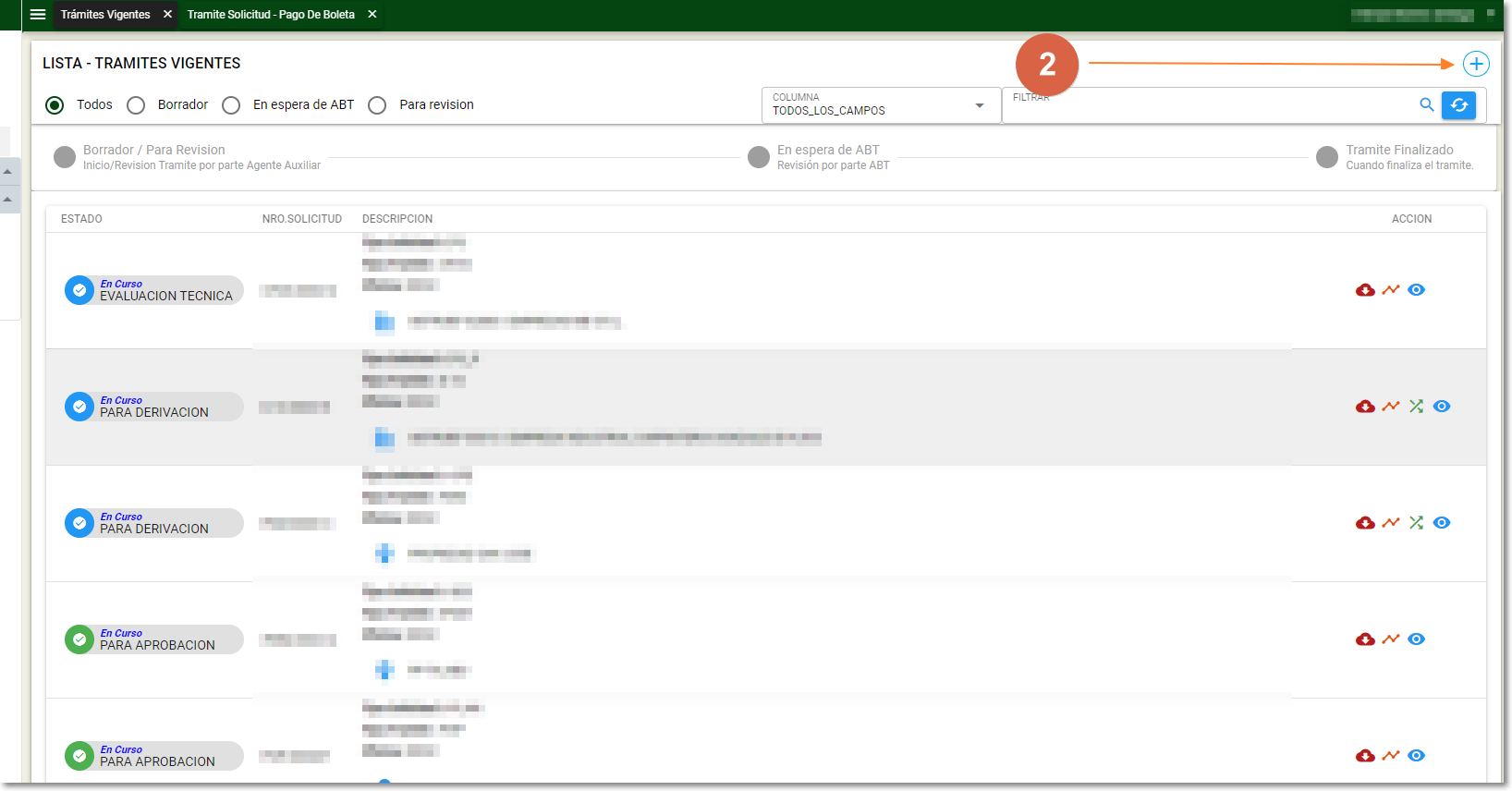Switch to Trámites Vigentes tab
Viewport: 1512px width, 791px height.
point(105,15)
